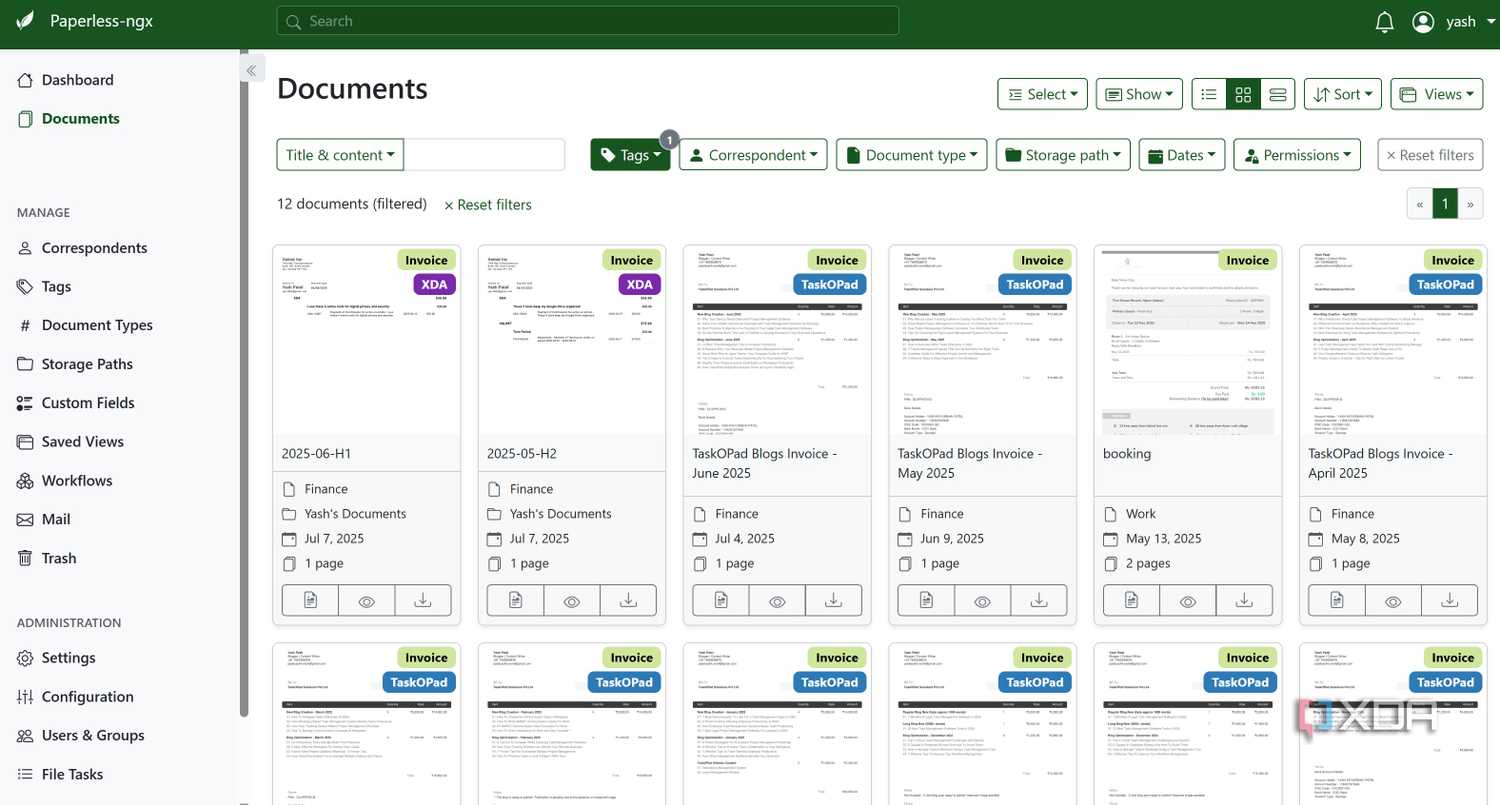Open the notifications bell

tap(1384, 21)
